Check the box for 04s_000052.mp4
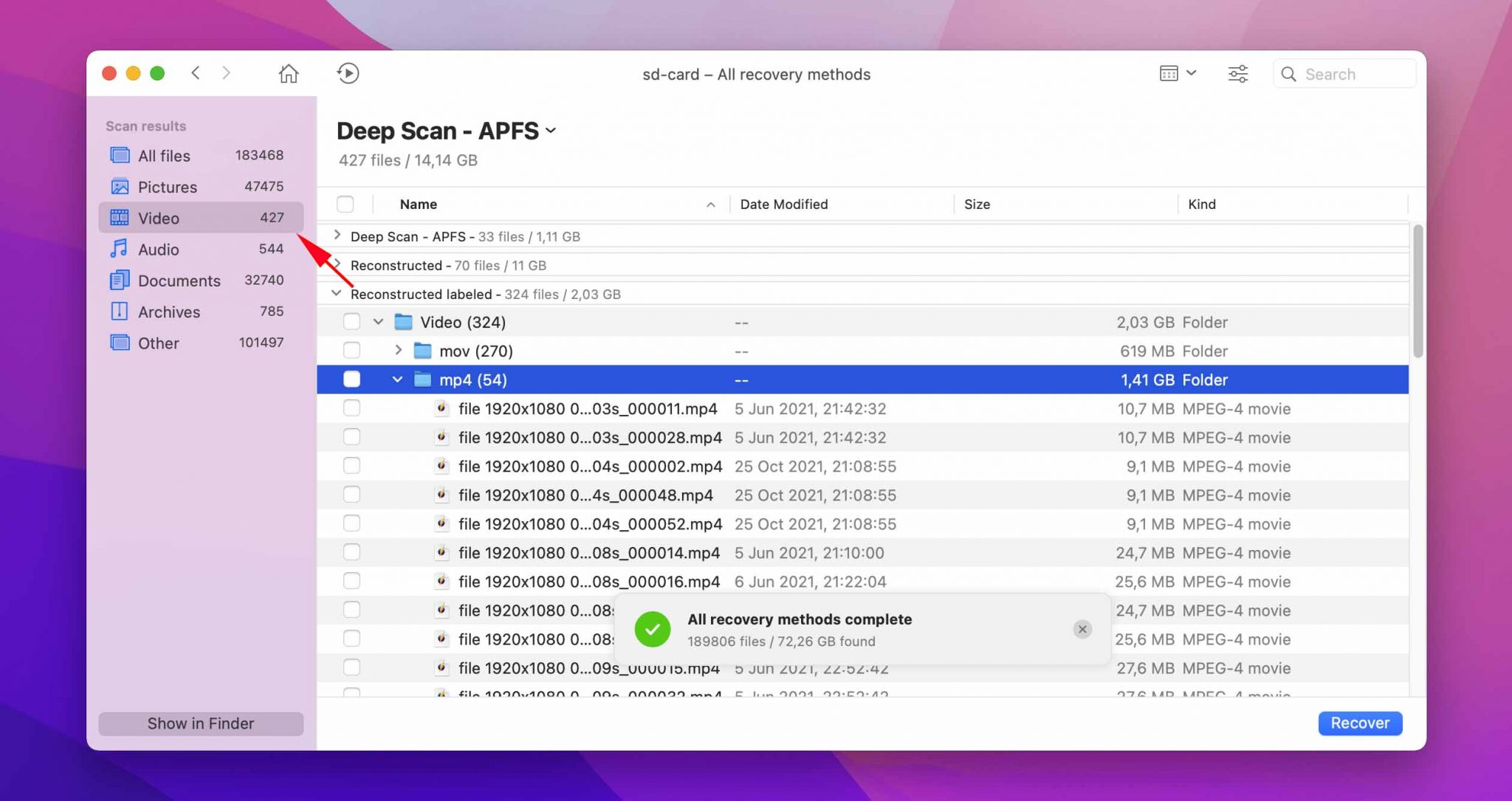The height and width of the screenshot is (801, 1512). pyautogui.click(x=351, y=523)
